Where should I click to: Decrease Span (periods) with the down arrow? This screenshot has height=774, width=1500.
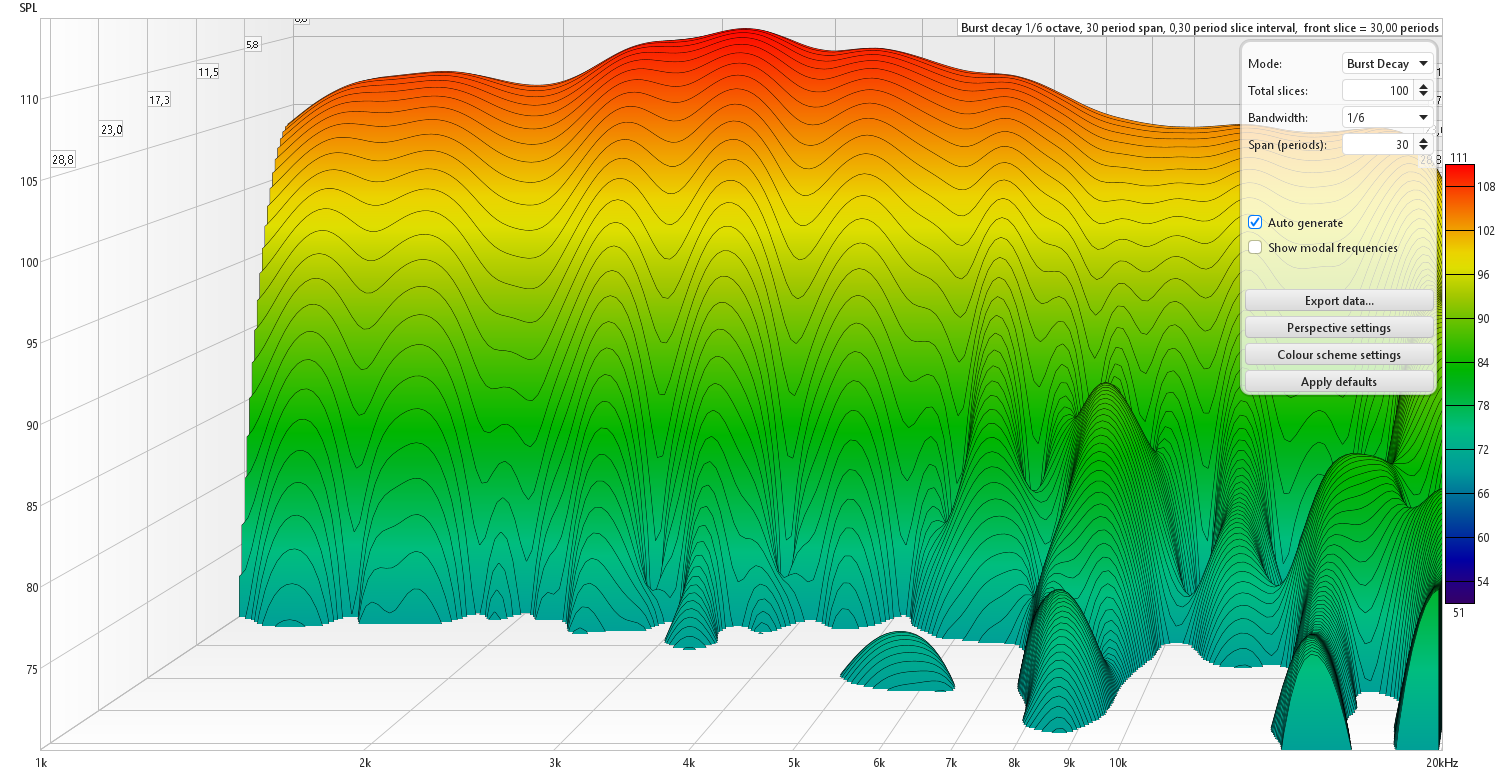tap(1424, 149)
